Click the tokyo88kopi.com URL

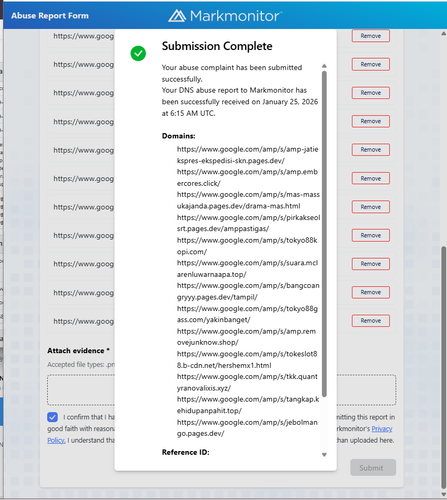tap(247, 246)
